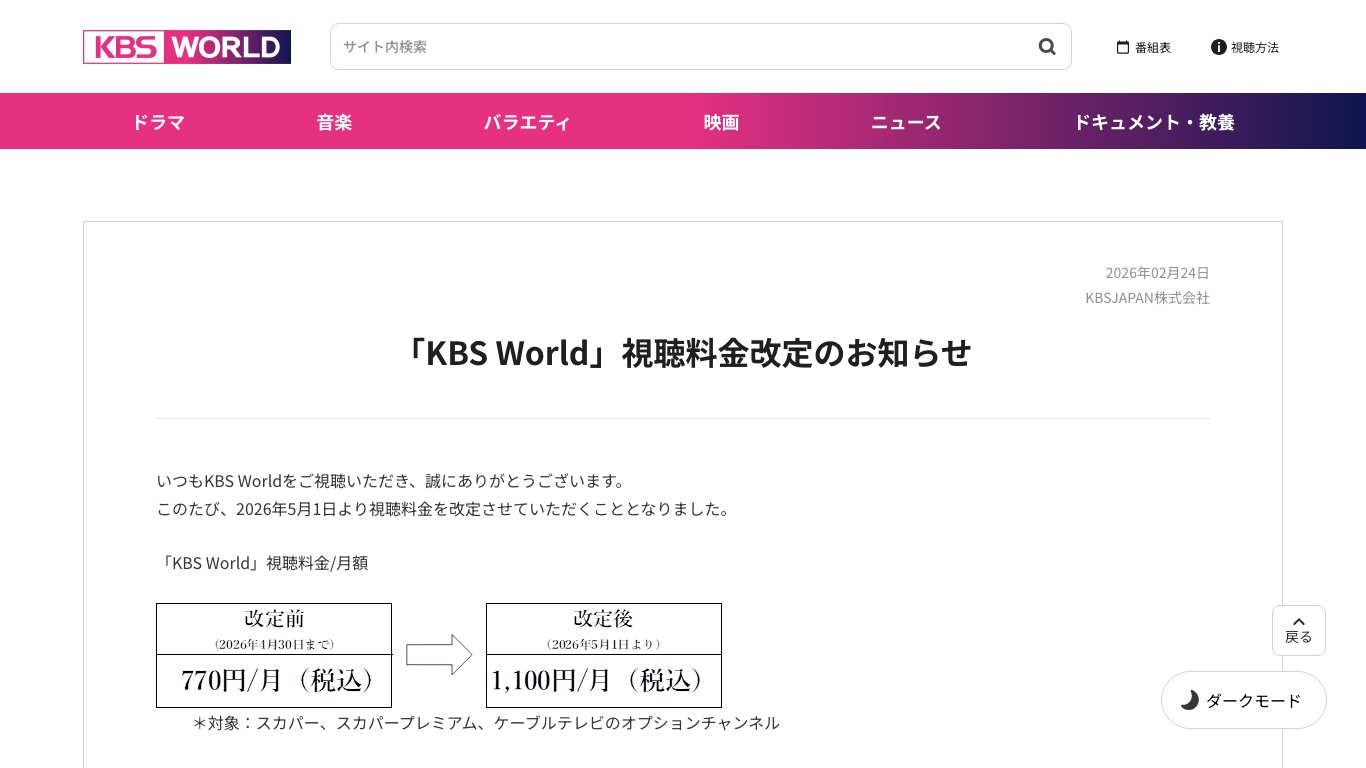Screen dimensions: 1366x768
Task: Click the moon icon in the dark mode button
Action: 1189,700
